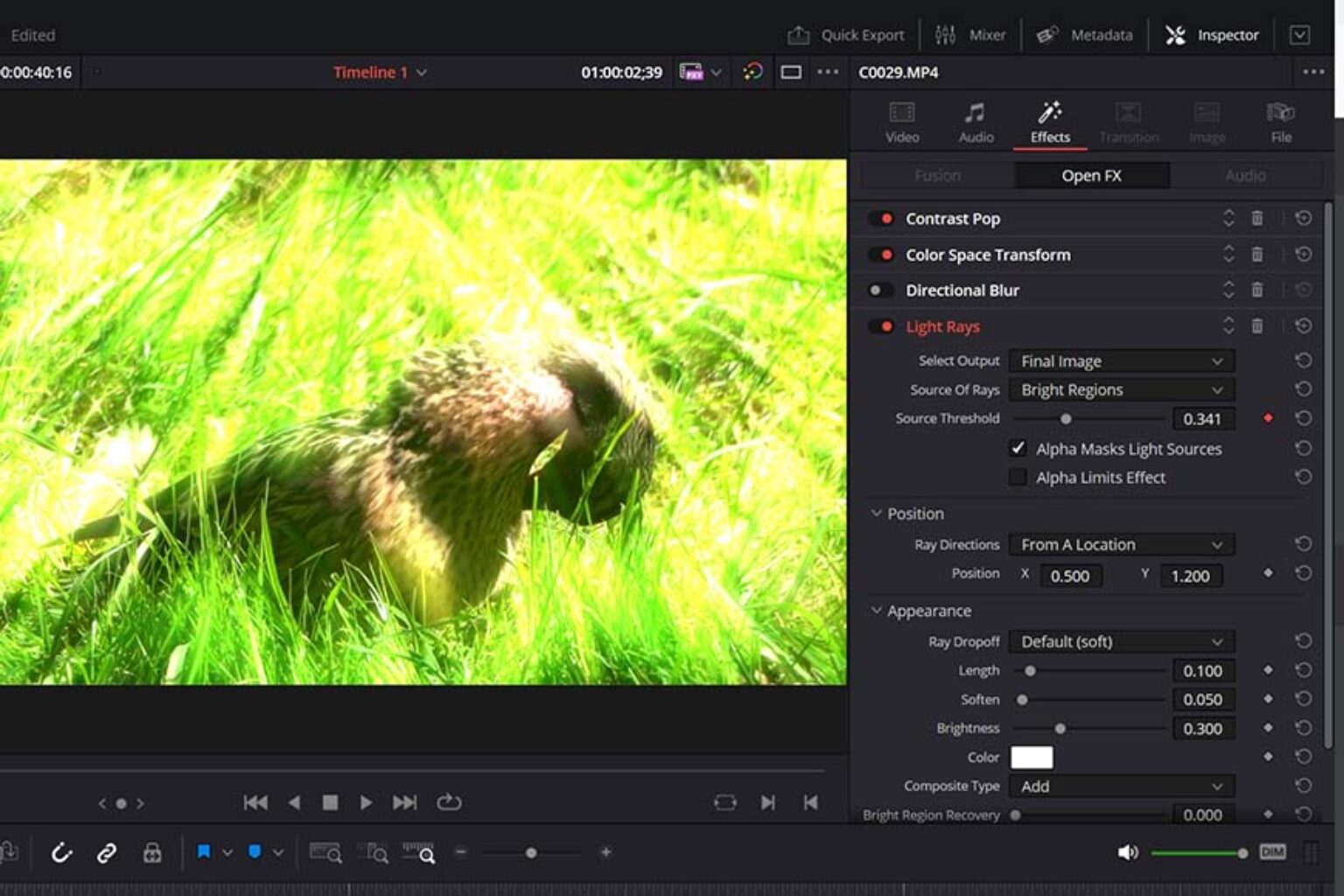Viewport: 1344px width, 896px height.
Task: Mute audio using the speaker icon
Action: [x=1128, y=852]
